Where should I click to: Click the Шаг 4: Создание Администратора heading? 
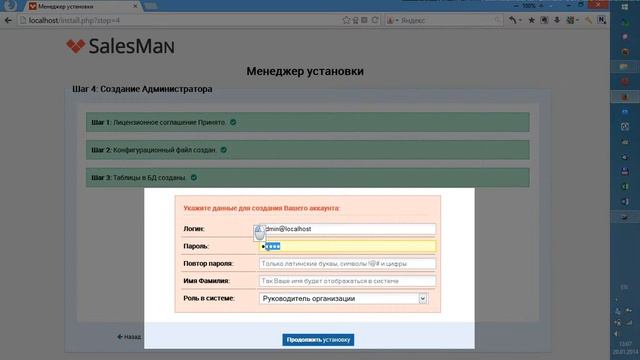click(x=142, y=89)
